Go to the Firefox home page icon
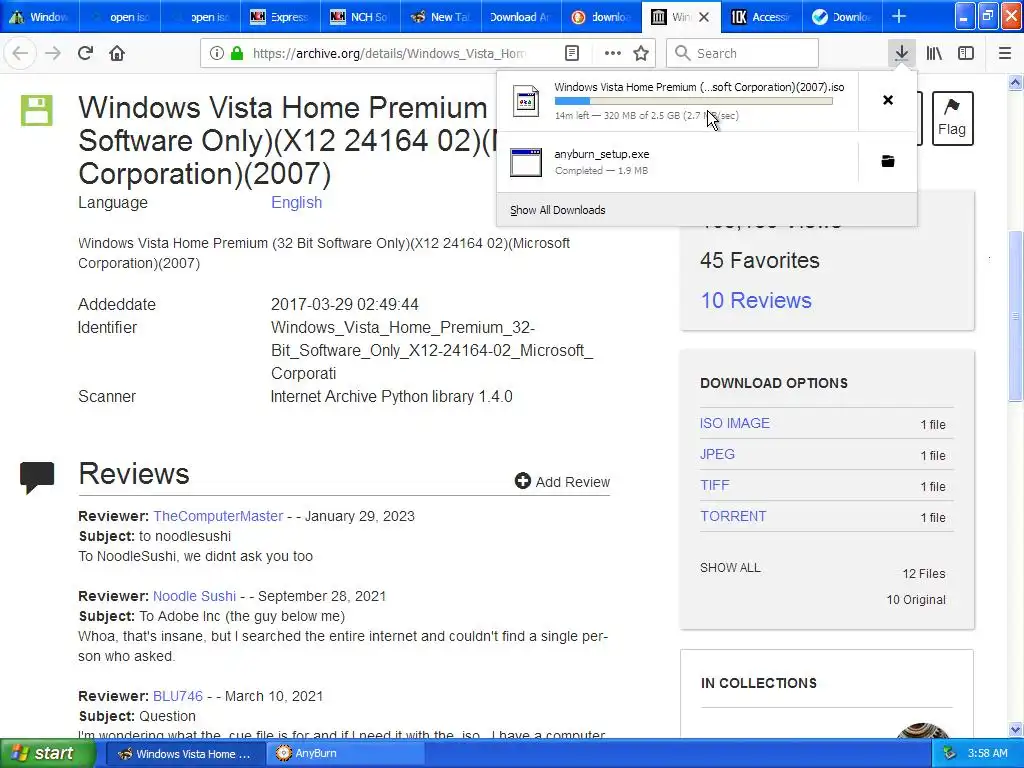 point(117,53)
